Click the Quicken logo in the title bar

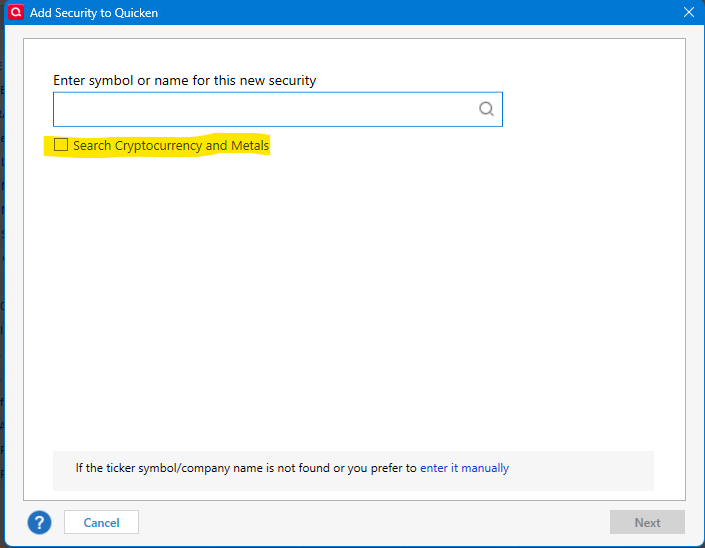[15, 13]
